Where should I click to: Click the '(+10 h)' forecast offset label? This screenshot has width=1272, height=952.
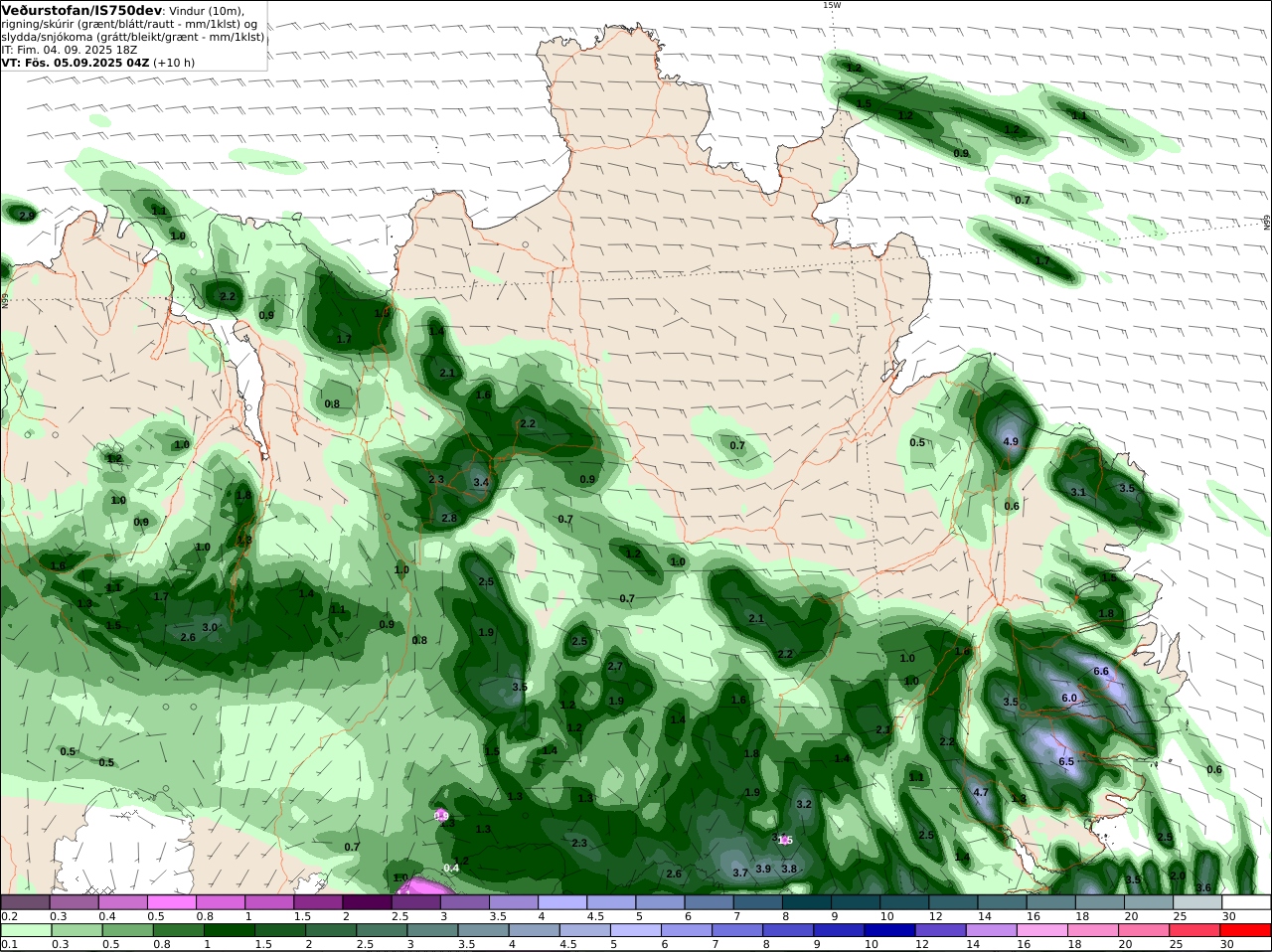point(174,62)
